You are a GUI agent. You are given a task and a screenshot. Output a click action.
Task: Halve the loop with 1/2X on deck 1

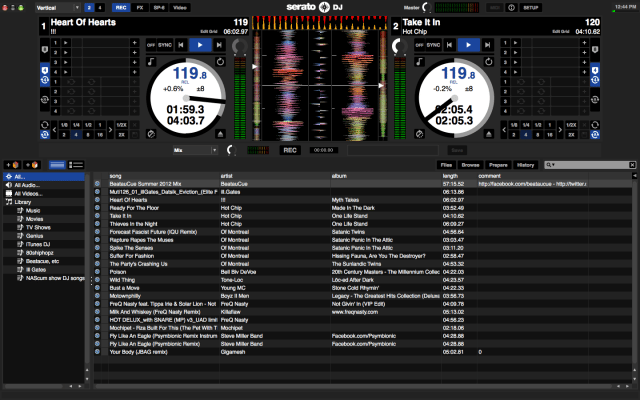(122, 125)
